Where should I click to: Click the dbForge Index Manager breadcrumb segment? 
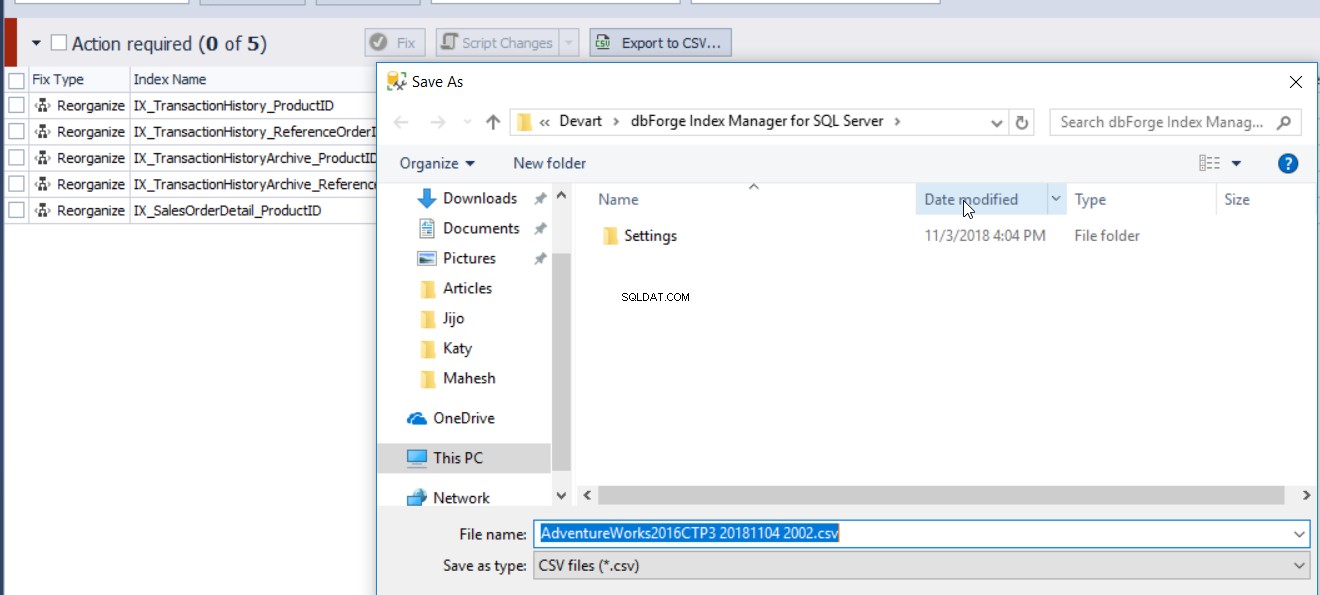coord(757,121)
